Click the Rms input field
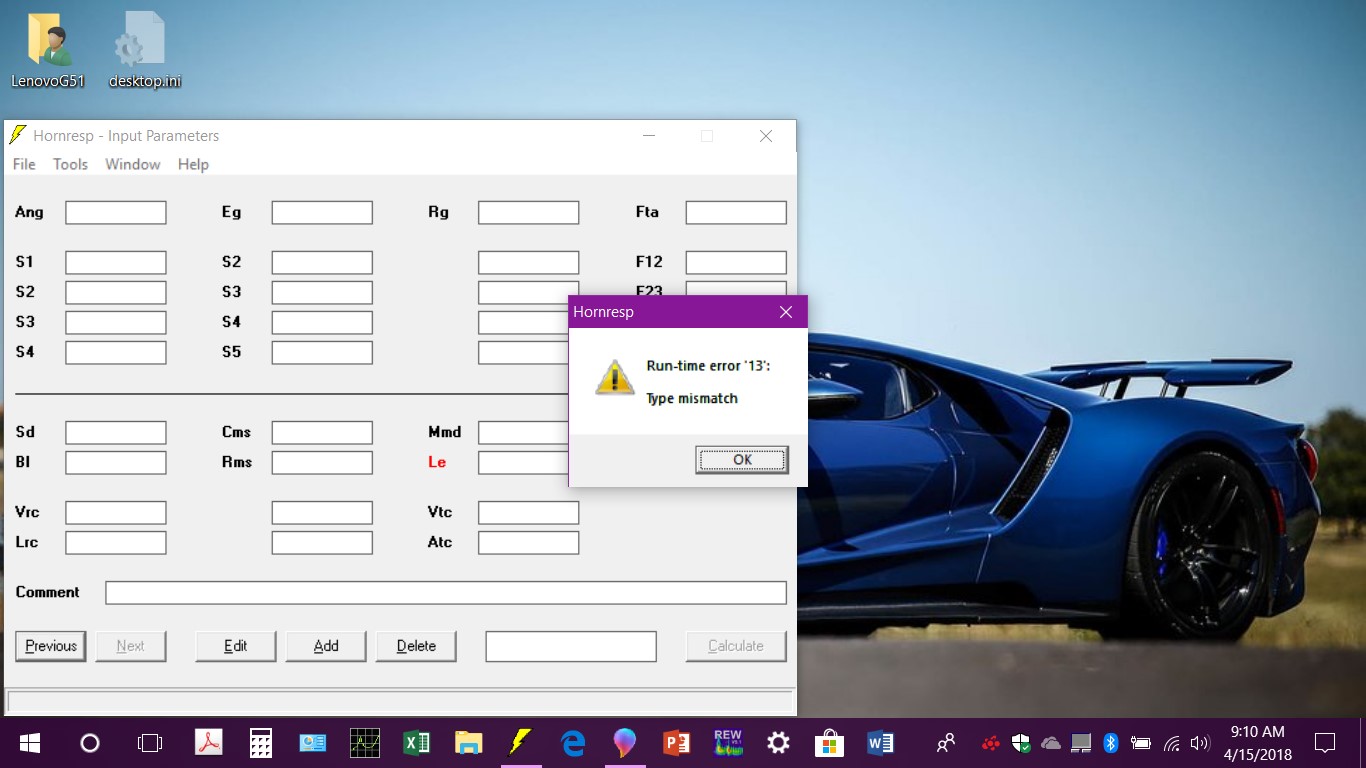The height and width of the screenshot is (768, 1366). tap(322, 462)
